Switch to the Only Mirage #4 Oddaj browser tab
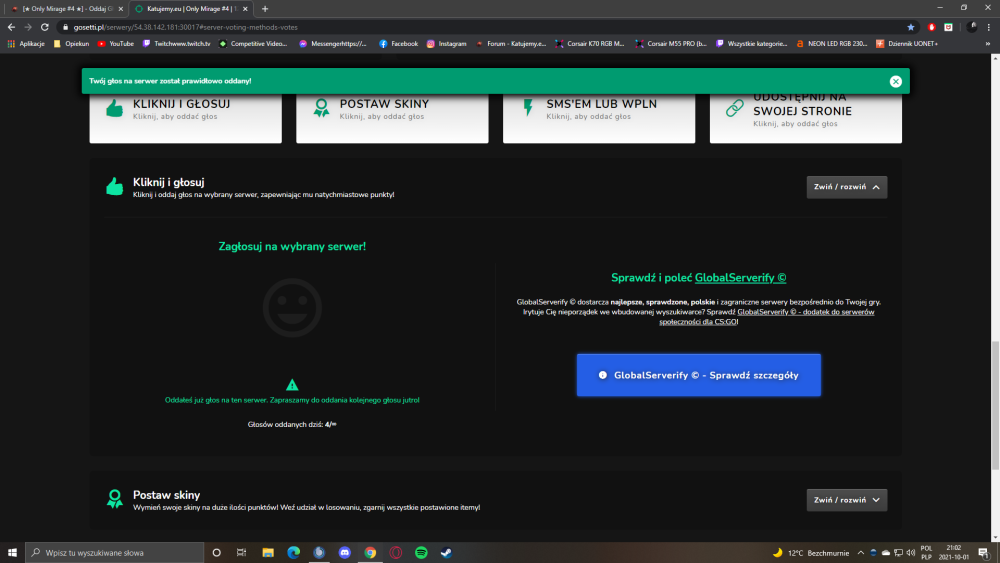Image resolution: width=1000 pixels, height=563 pixels. click(x=64, y=9)
